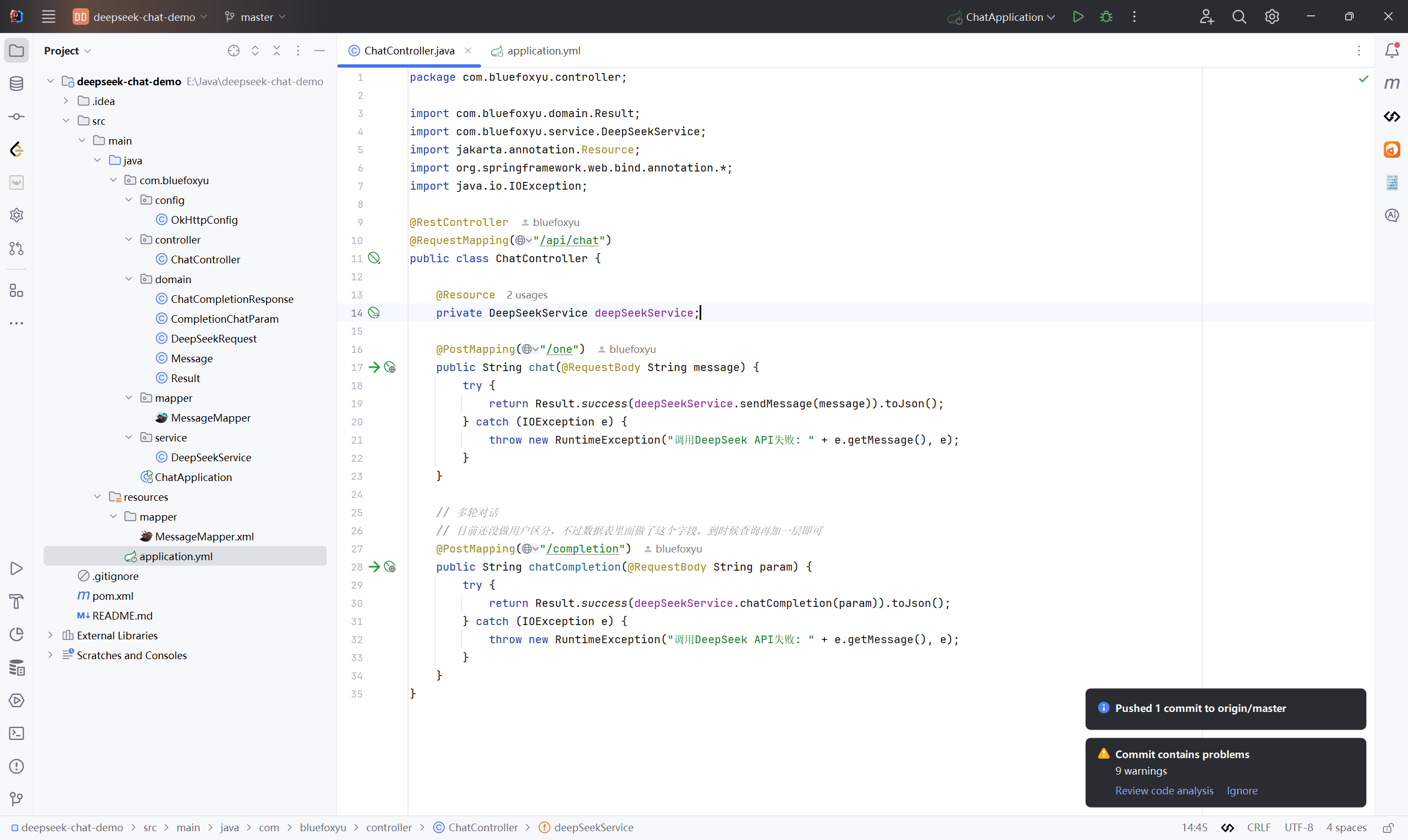1408x840 pixels.
Task: Open the Git tool window icon
Action: point(16,799)
